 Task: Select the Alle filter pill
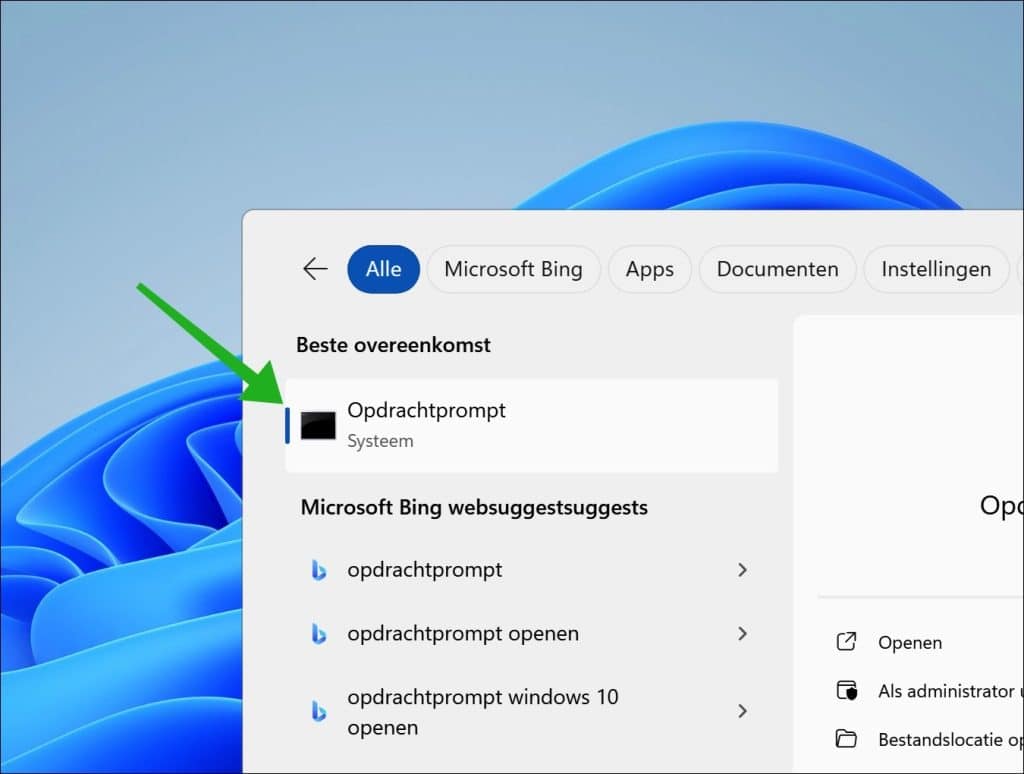tap(383, 268)
